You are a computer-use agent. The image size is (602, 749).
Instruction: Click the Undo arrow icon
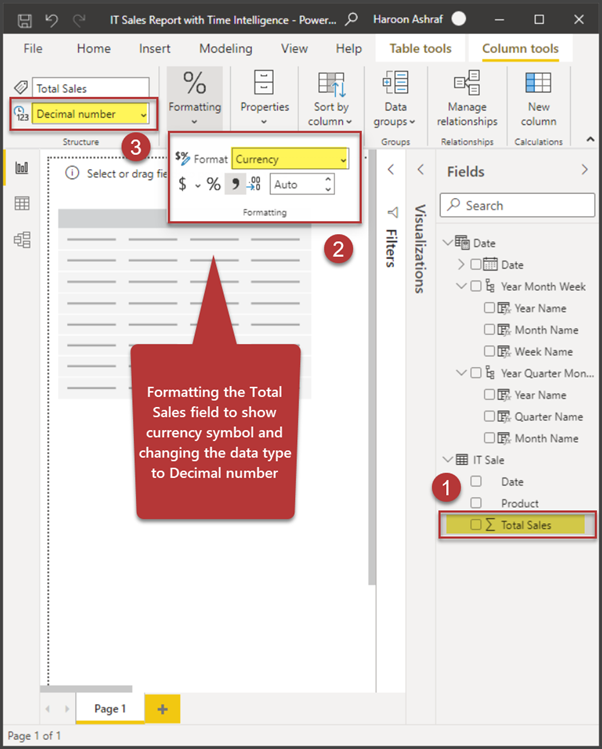tap(52, 20)
